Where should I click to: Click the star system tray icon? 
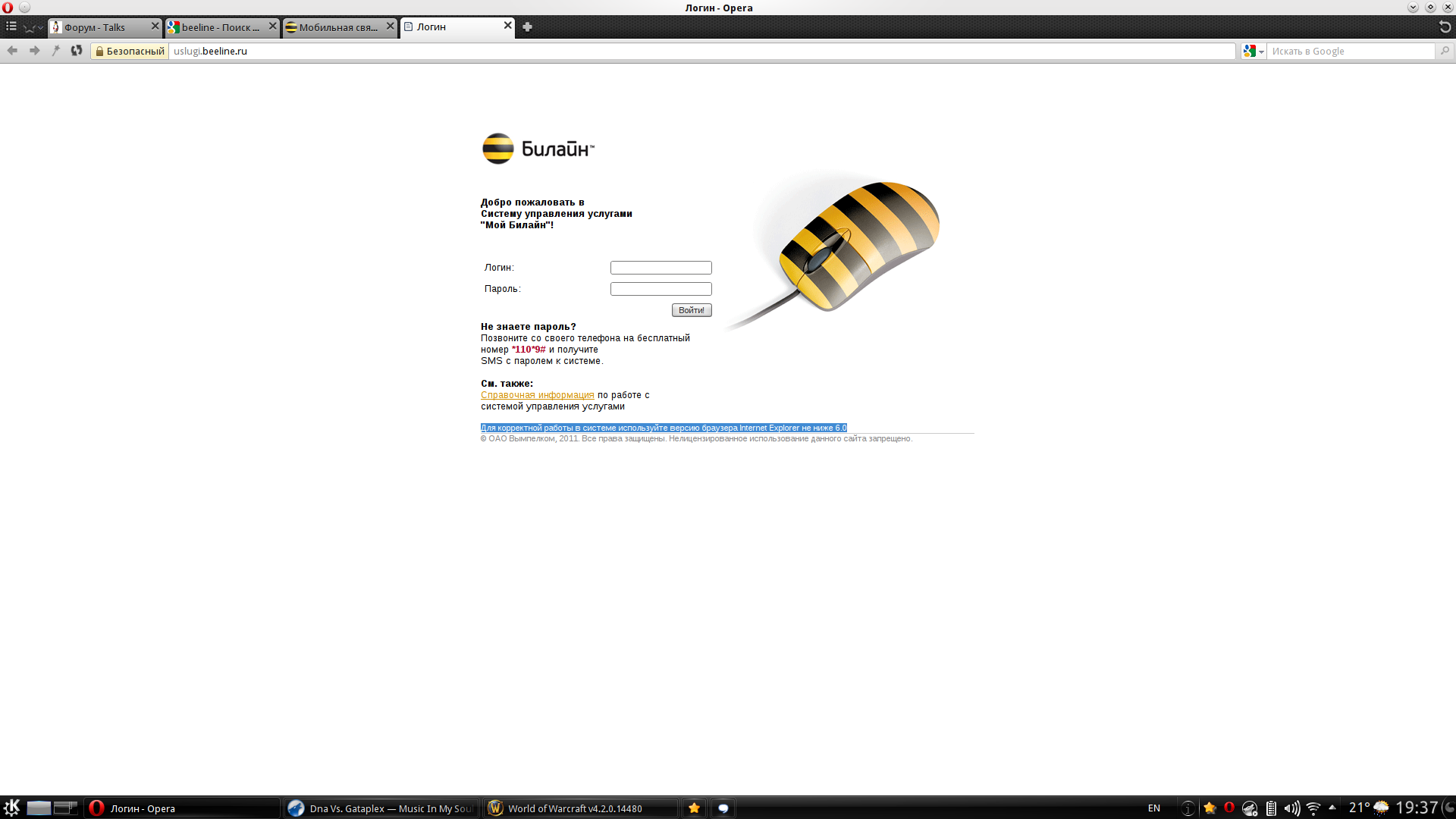(x=1210, y=808)
